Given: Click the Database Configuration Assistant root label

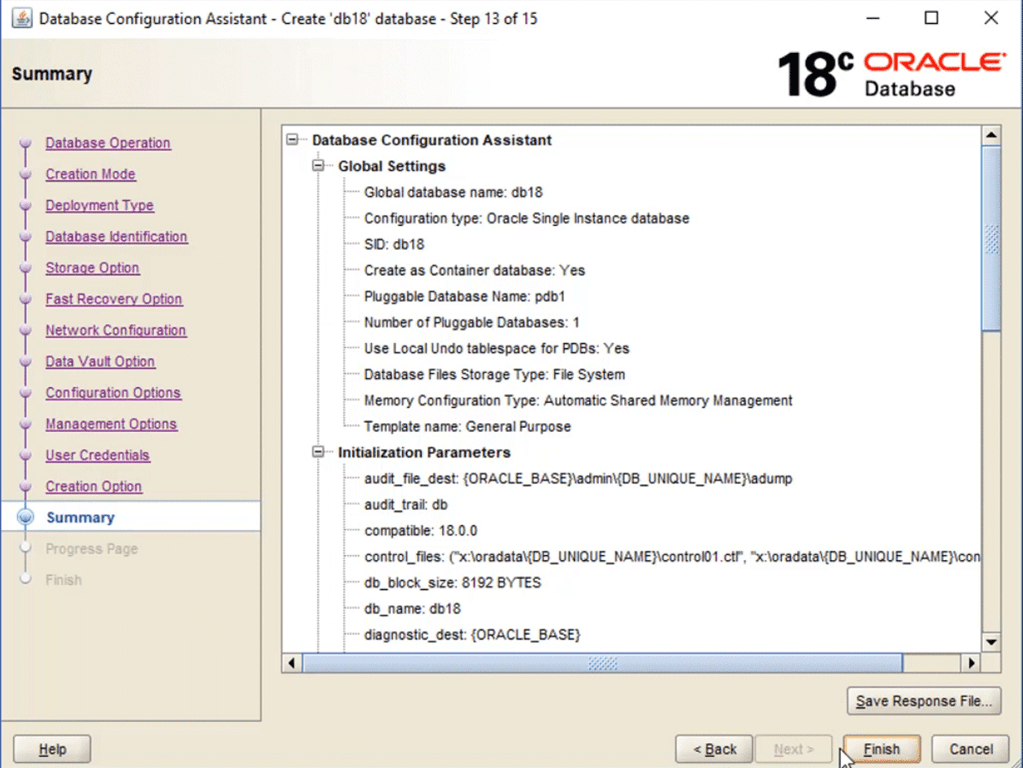Looking at the screenshot, I should [x=431, y=140].
